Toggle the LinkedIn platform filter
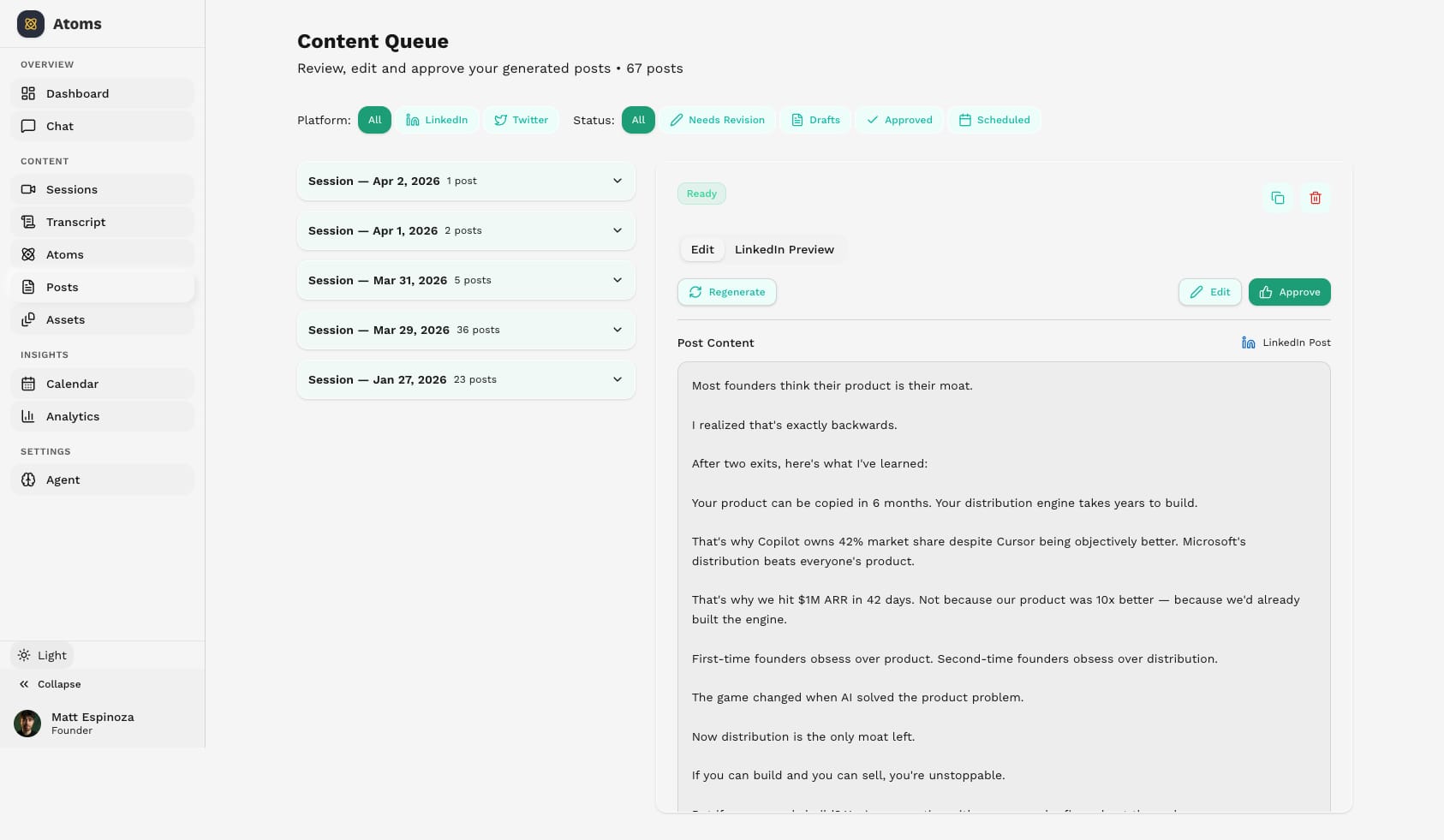The image size is (1444, 840). click(x=437, y=120)
